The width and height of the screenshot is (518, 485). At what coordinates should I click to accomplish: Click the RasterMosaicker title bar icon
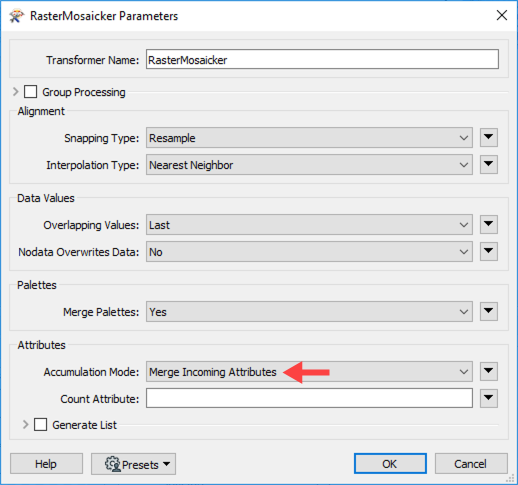click(x=17, y=16)
